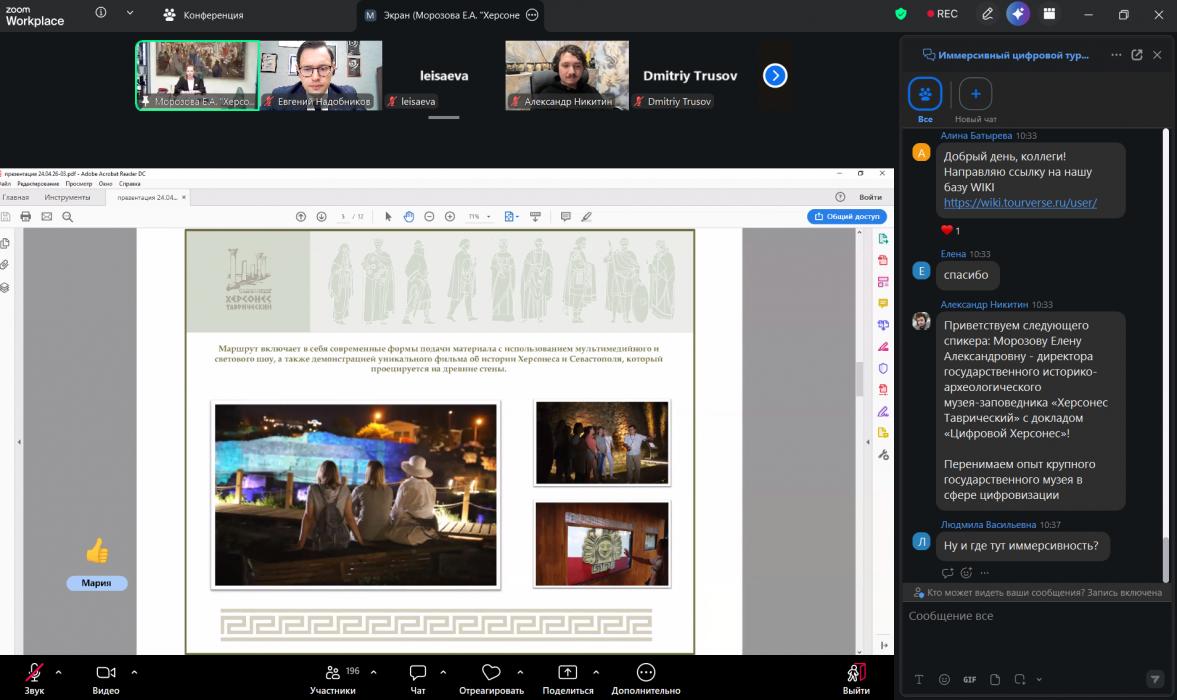This screenshot has height=700, width=1177.
Task: Open the wiki.tourverse.ru link in chat
Action: point(1020,203)
